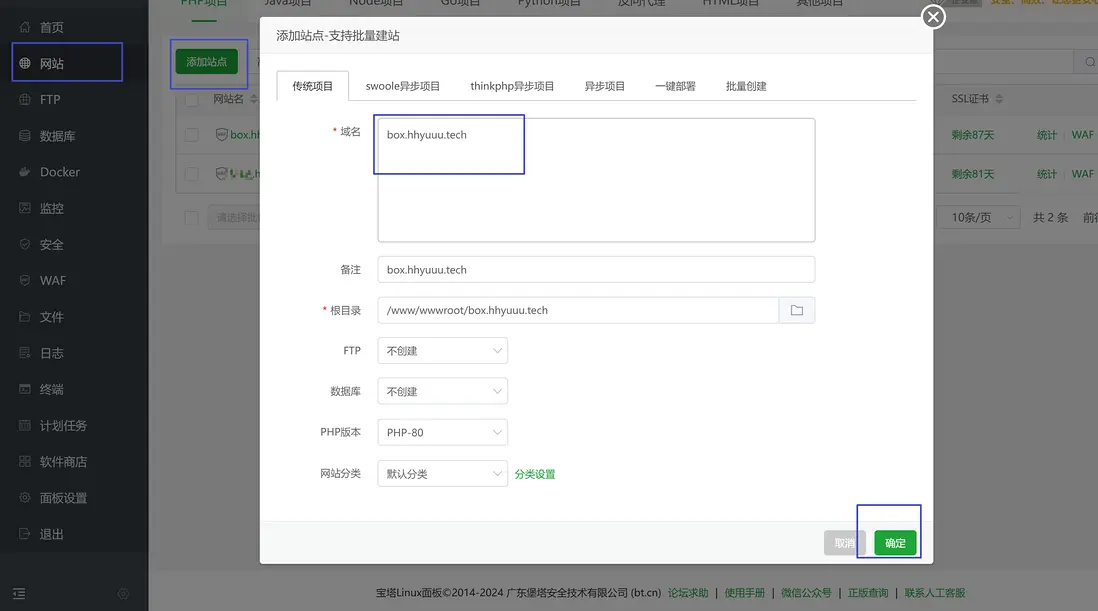Open the FTP 不创建 dropdown

pos(443,351)
